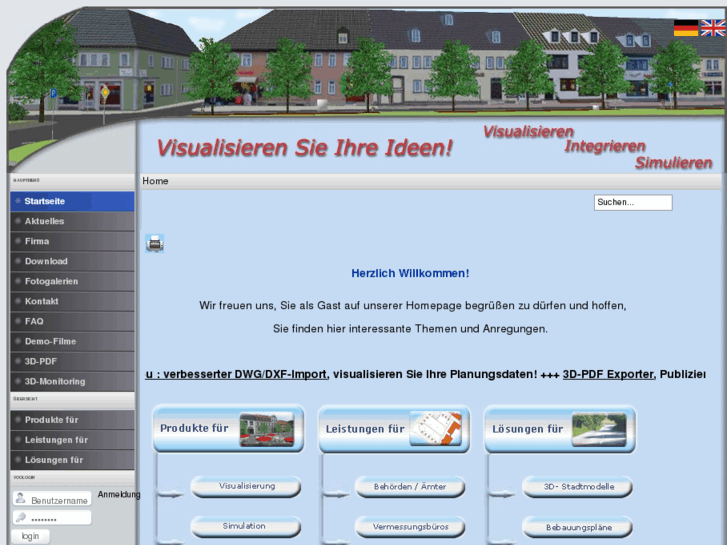727x545 pixels.
Task: Switch site language to English flag
Action: click(x=713, y=28)
